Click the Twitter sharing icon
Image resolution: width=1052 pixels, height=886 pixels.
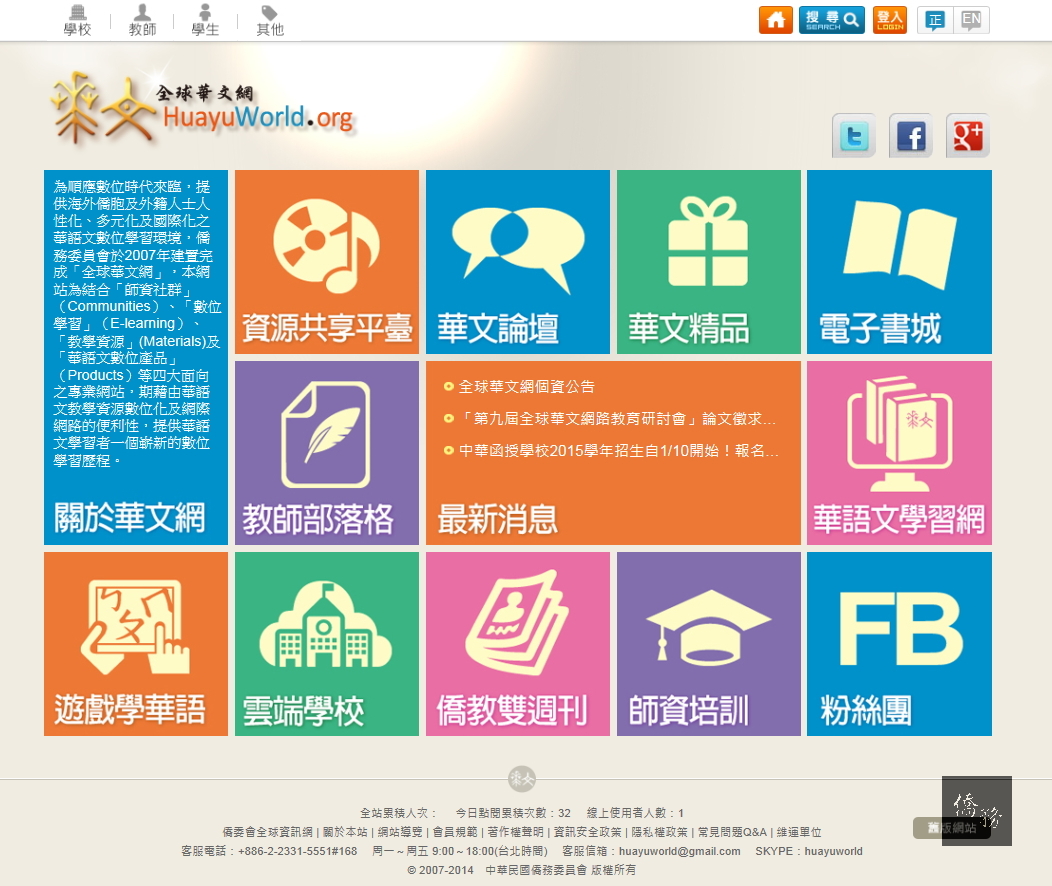click(x=853, y=136)
